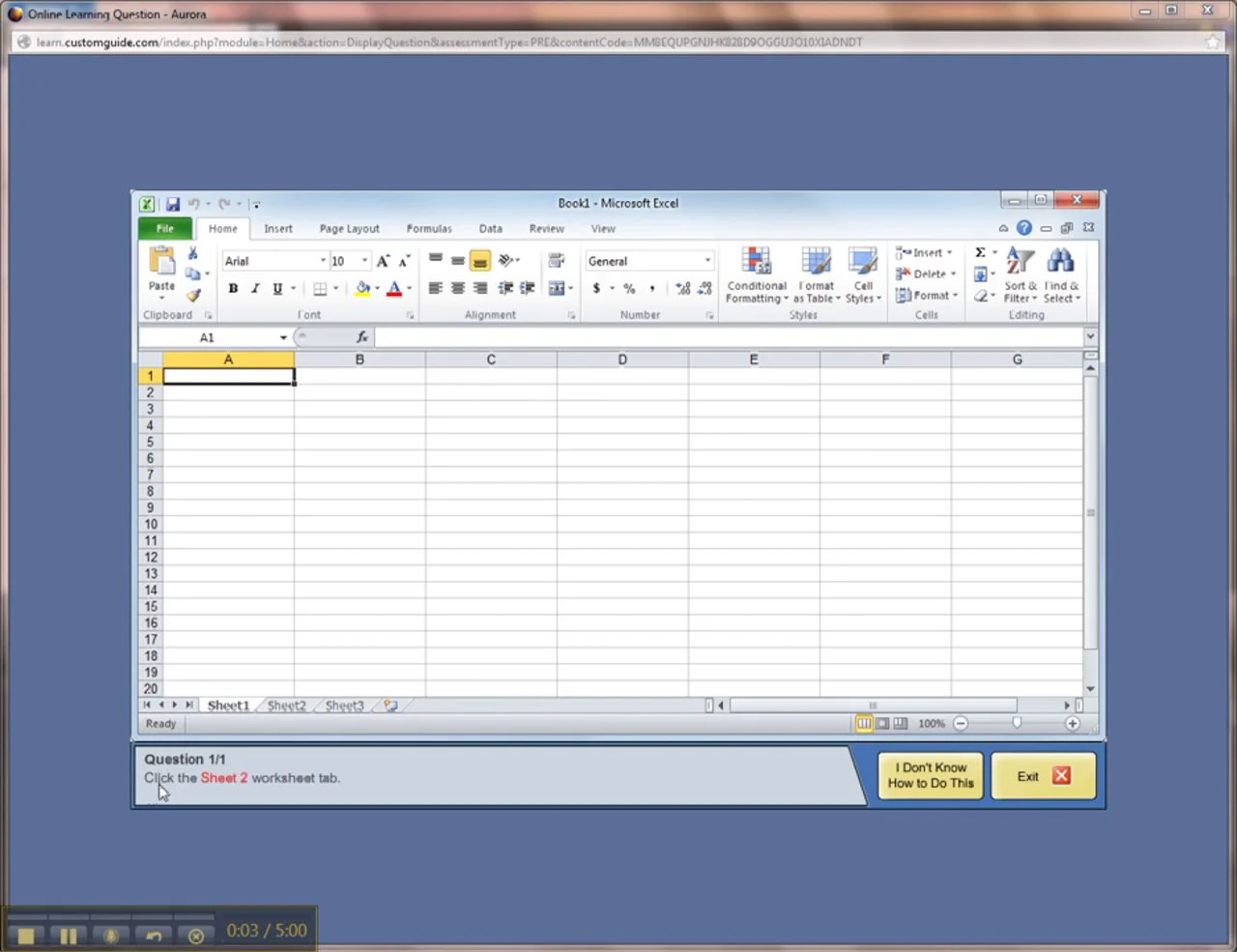This screenshot has height=952, width=1237.
Task: Open Format as Table dropdown
Action: pos(817,275)
